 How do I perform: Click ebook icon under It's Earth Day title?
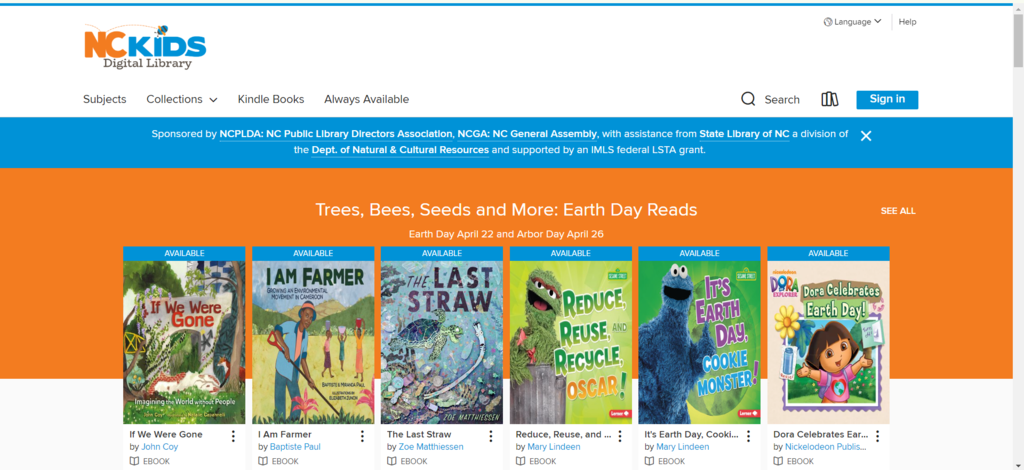[649, 461]
